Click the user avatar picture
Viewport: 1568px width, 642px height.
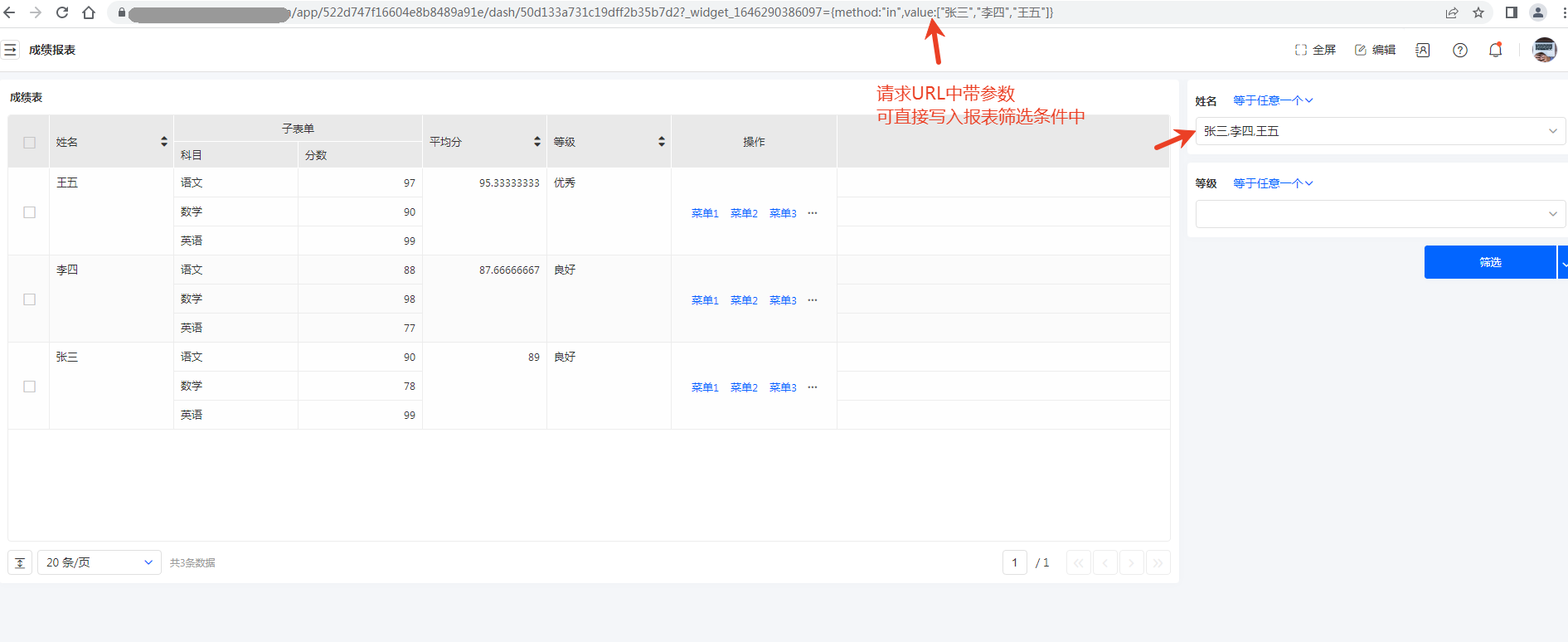(x=1544, y=50)
